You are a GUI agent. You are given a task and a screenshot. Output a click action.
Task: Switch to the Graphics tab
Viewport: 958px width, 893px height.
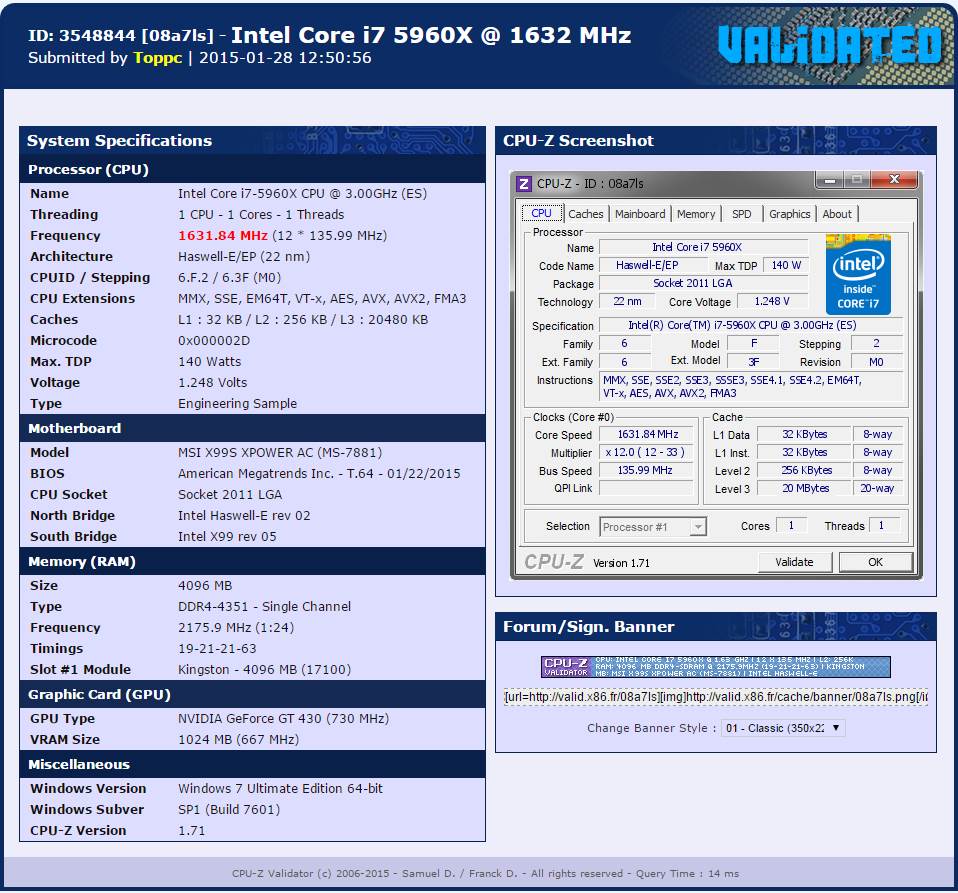pyautogui.click(x=789, y=214)
